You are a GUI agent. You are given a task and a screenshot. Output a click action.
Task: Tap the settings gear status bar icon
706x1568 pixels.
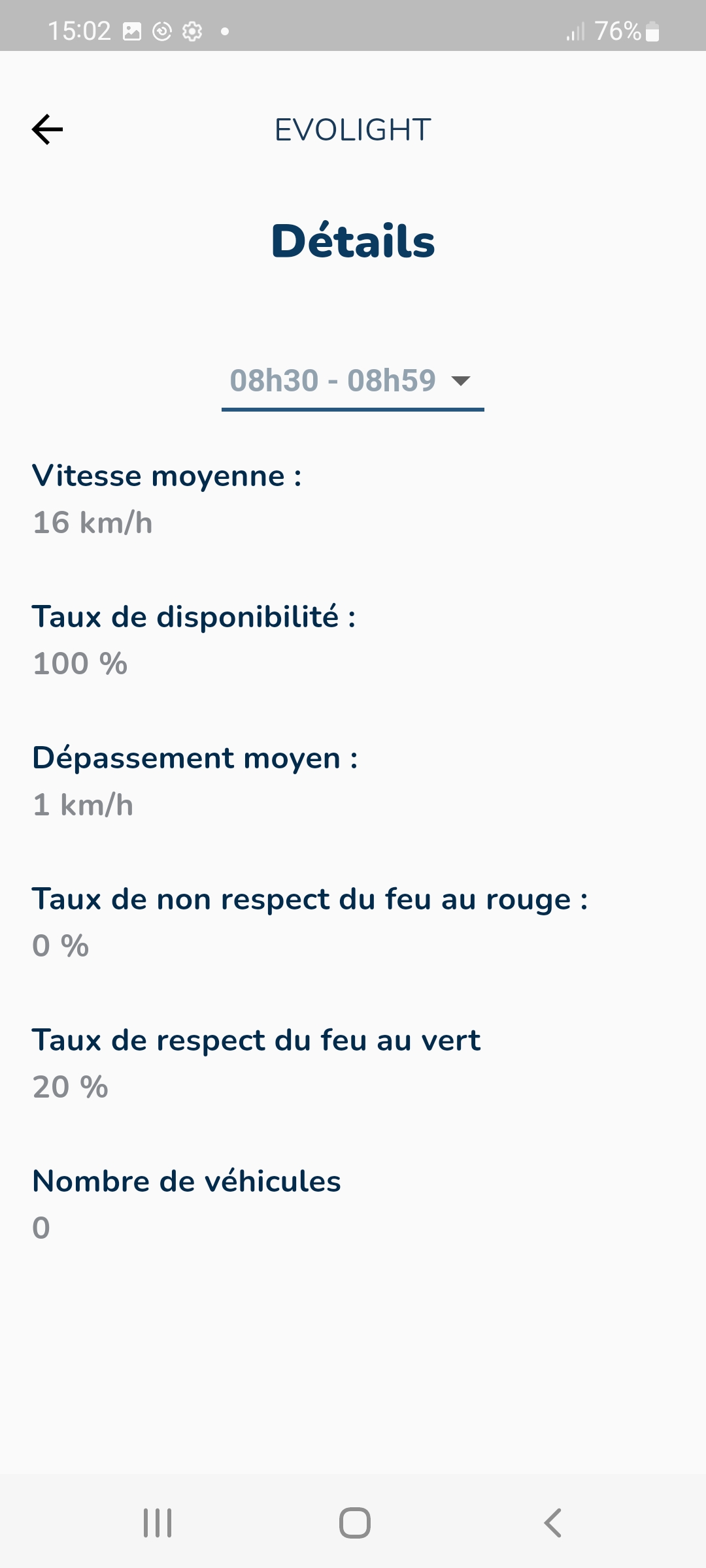pos(192,31)
